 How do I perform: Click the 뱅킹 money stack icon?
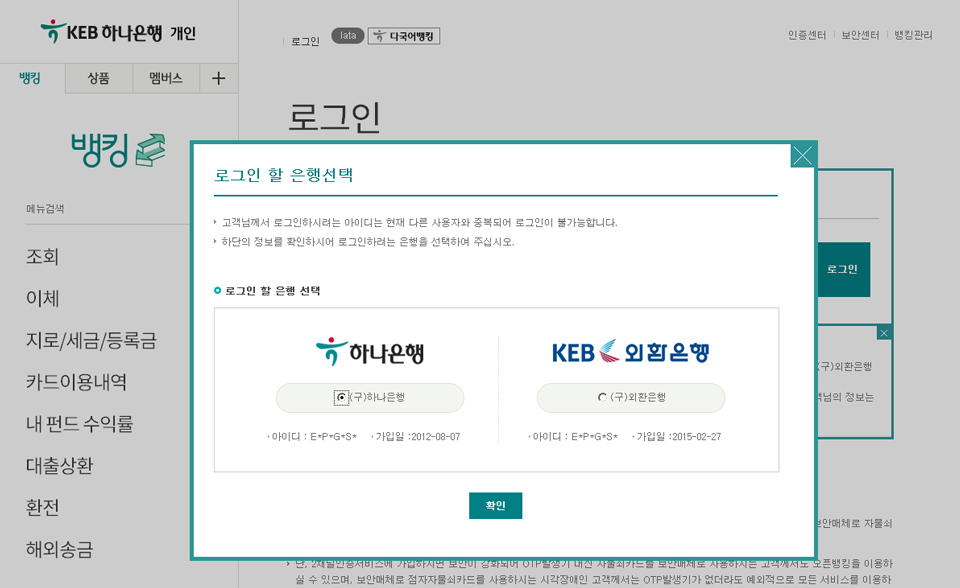tap(151, 150)
